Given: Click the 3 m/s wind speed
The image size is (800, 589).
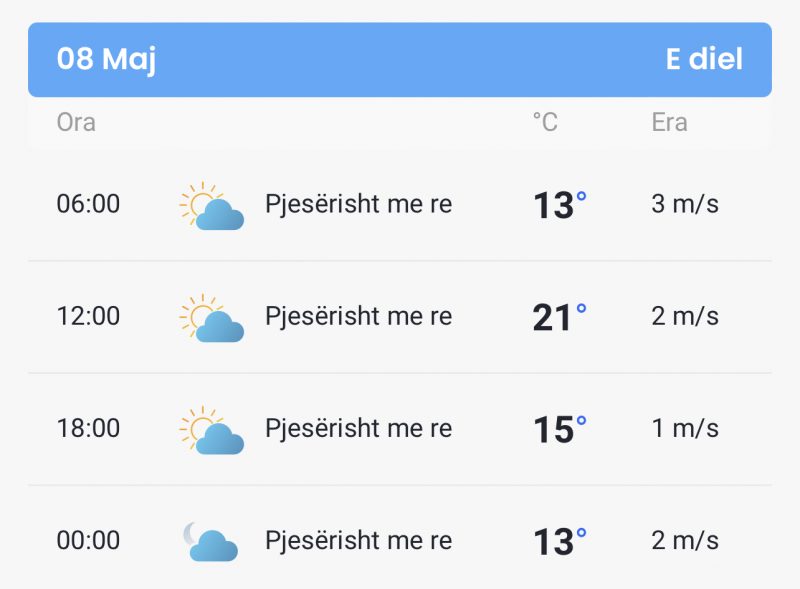Looking at the screenshot, I should pyautogui.click(x=685, y=205).
